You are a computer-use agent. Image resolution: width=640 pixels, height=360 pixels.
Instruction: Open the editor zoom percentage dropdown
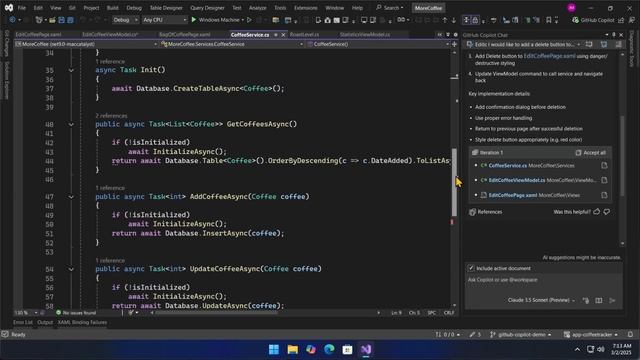click(x=26, y=313)
